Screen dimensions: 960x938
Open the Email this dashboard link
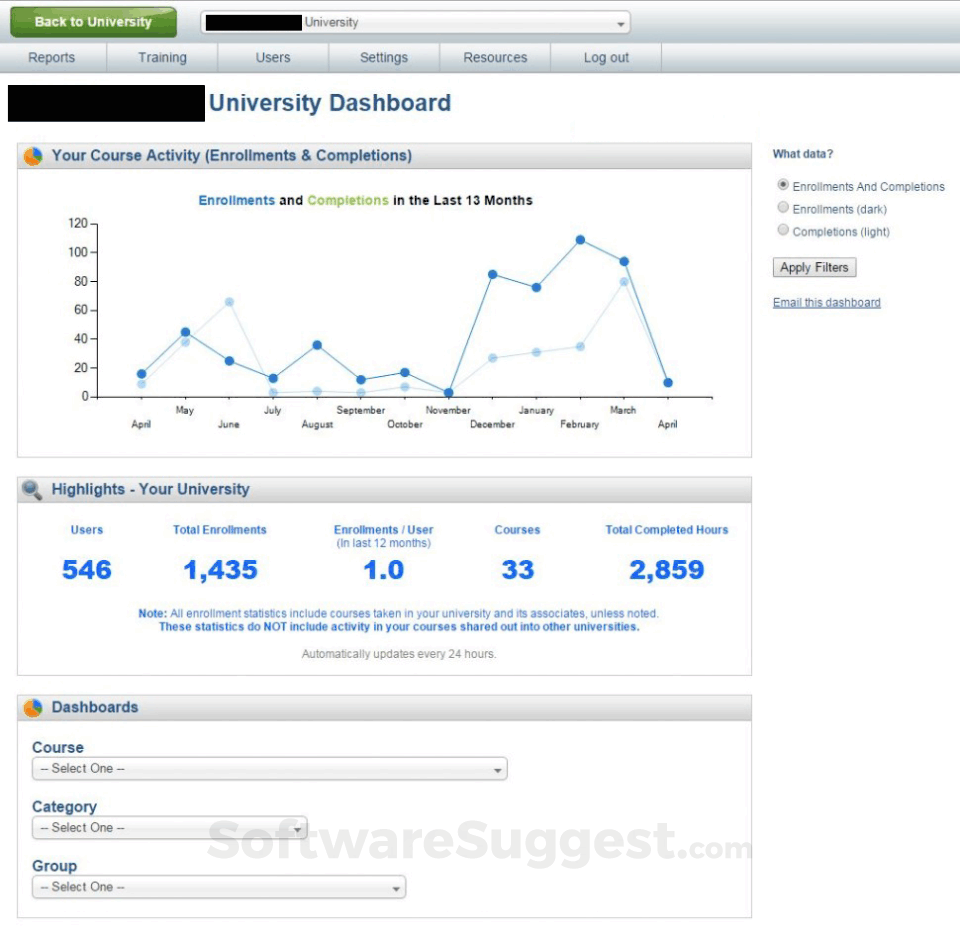click(x=826, y=302)
